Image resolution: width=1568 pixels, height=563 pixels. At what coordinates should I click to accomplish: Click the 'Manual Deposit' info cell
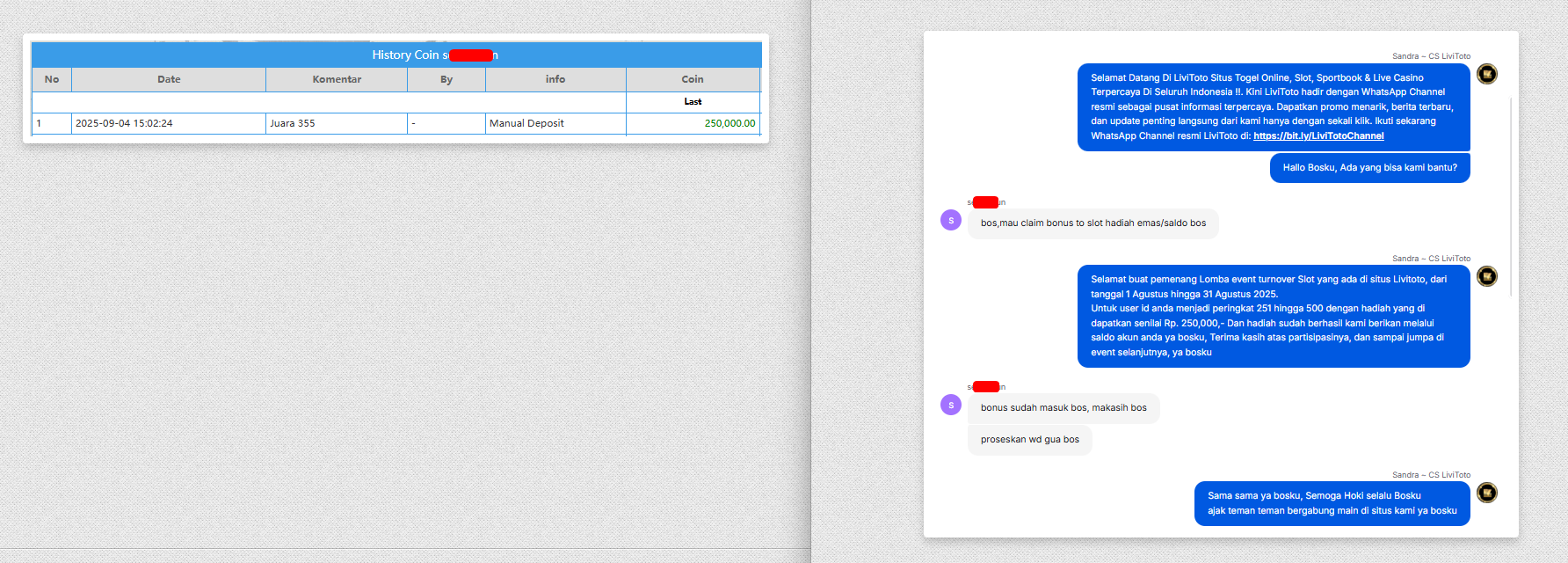[555, 123]
